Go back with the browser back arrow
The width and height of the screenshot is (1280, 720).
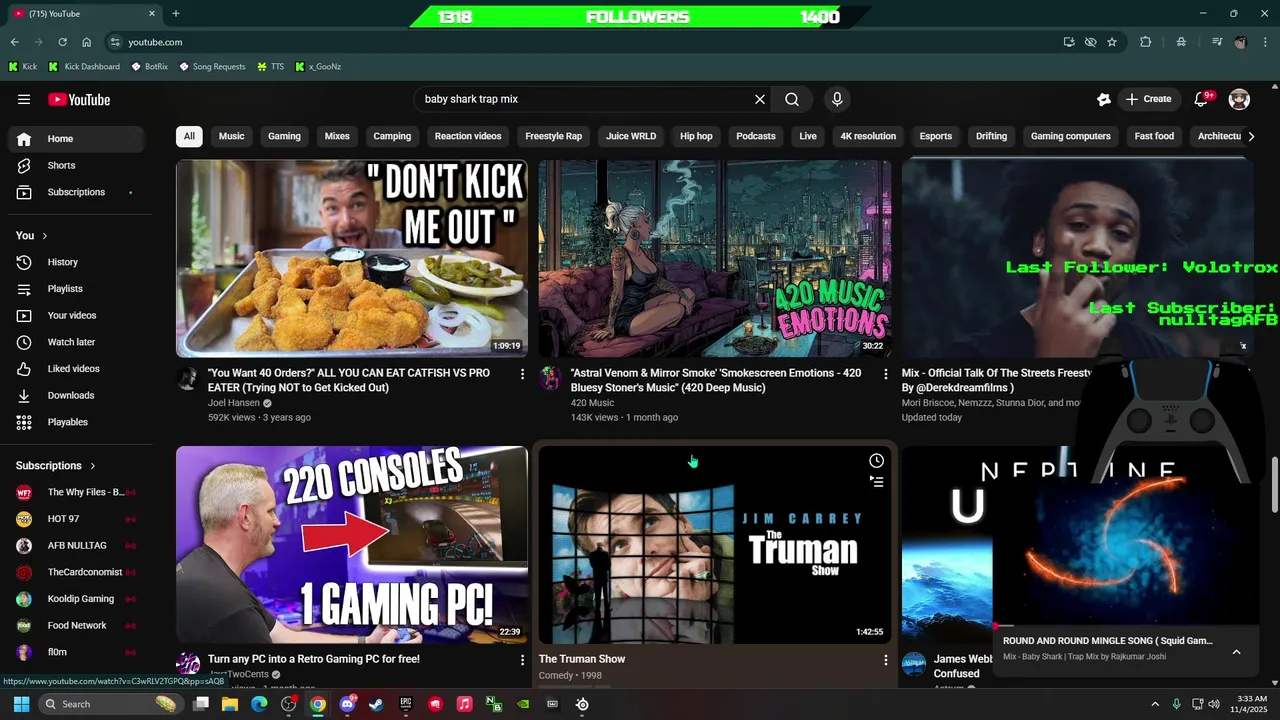tap(14, 42)
